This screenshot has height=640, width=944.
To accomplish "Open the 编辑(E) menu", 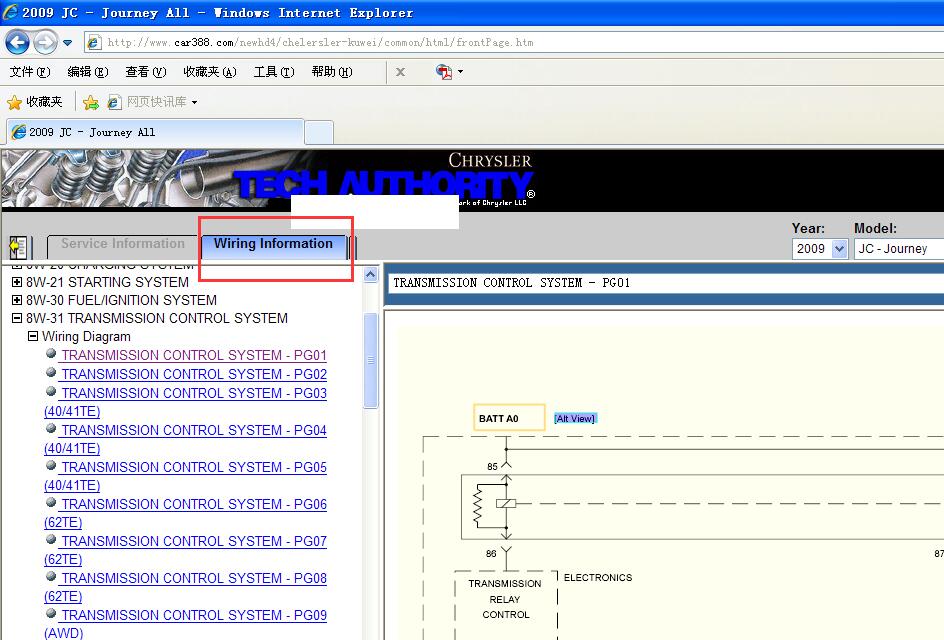I will coord(87,72).
